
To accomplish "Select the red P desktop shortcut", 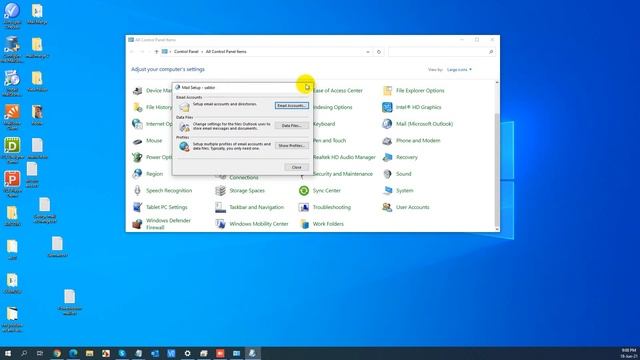I will click(12, 184).
